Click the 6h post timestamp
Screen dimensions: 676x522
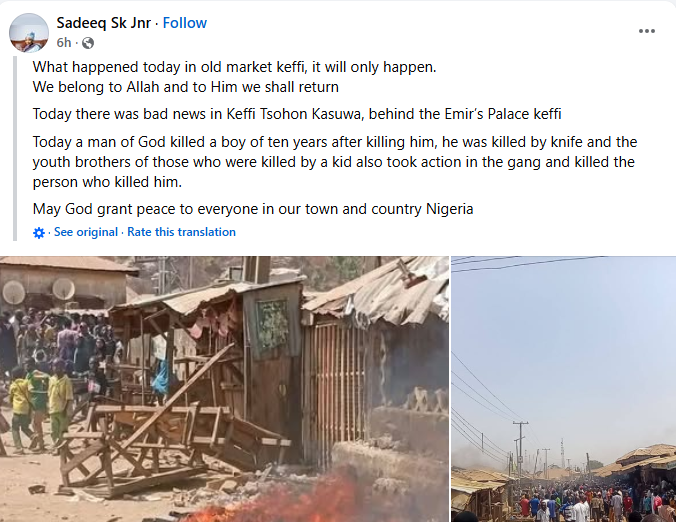[x=64, y=43]
